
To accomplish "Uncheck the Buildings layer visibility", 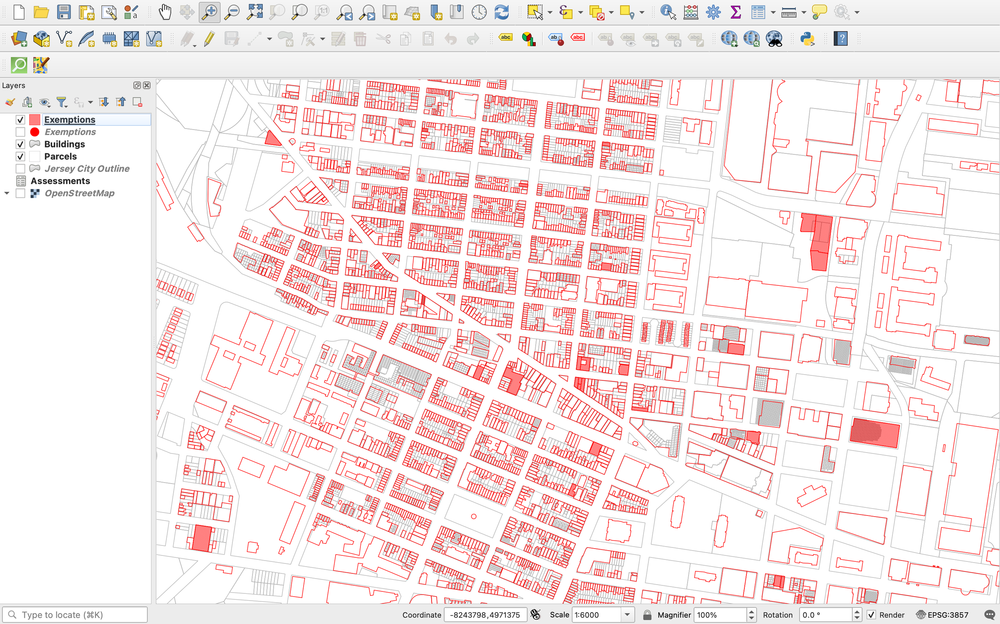I will pos(20,144).
